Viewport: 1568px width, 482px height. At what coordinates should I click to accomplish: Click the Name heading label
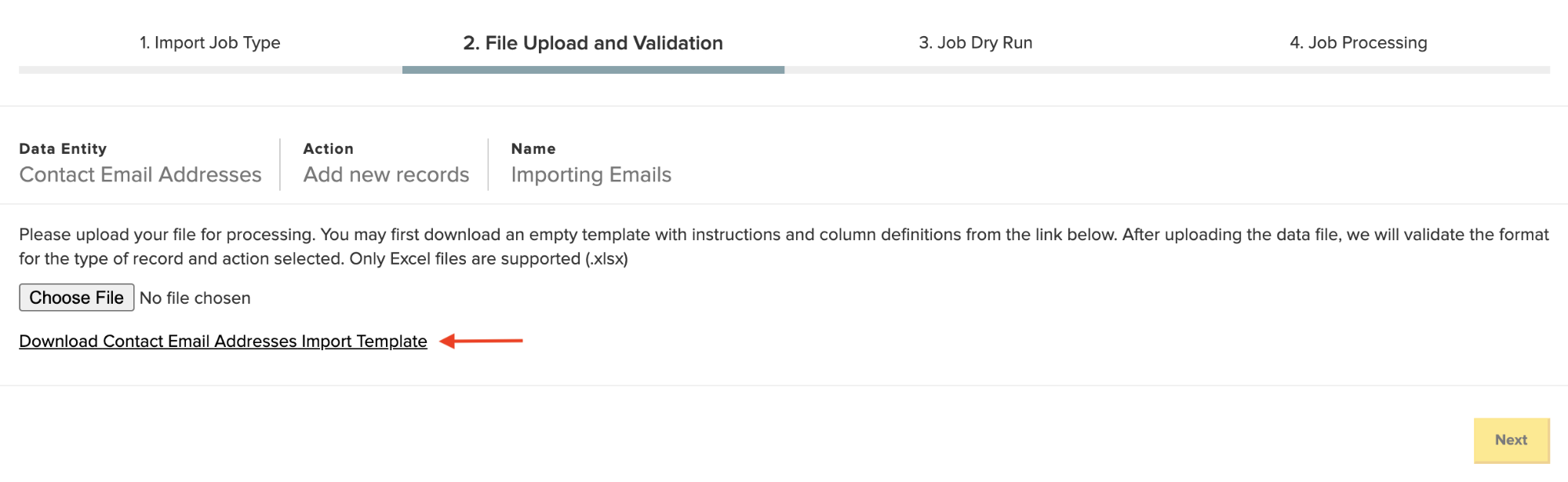point(533,148)
